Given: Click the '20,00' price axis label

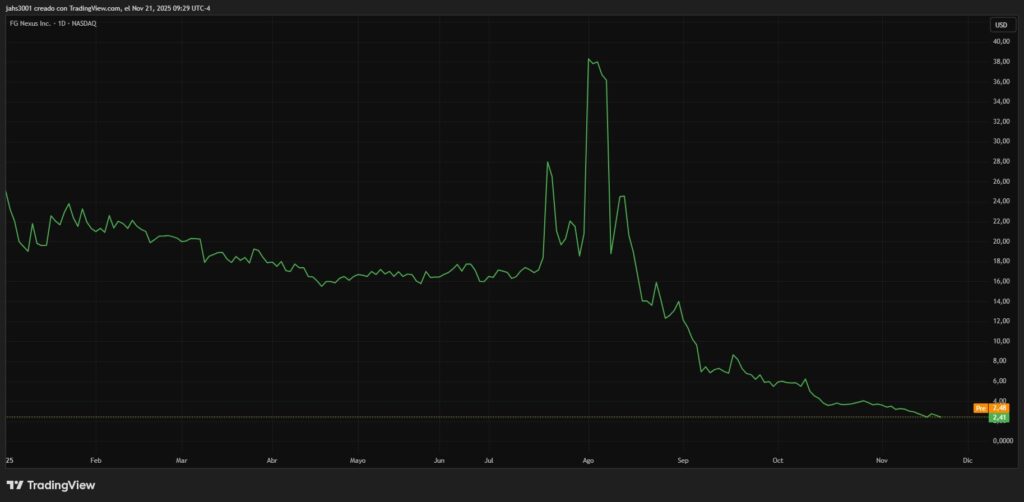Looking at the screenshot, I should (1001, 241).
